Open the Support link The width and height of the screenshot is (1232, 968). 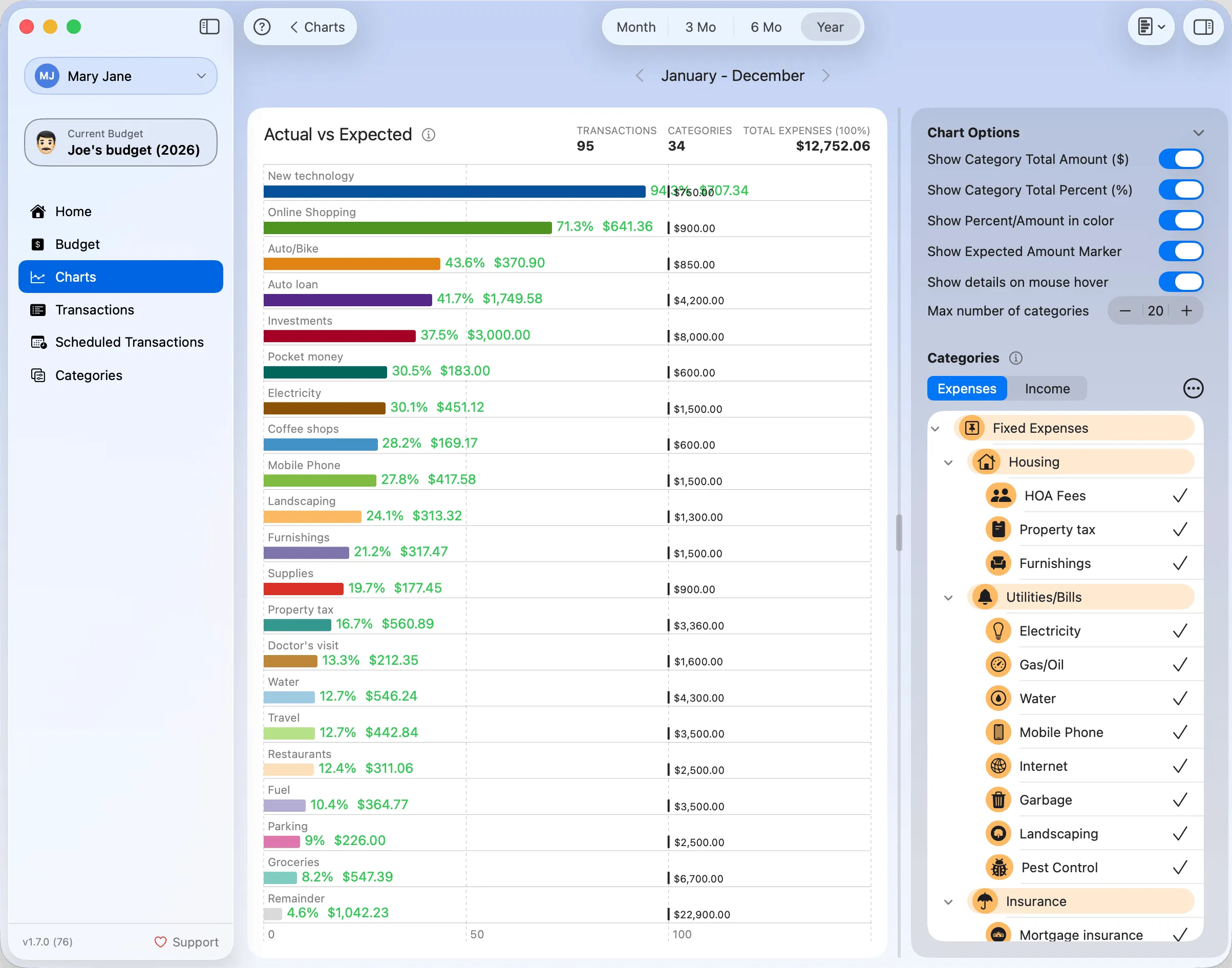pos(186,941)
